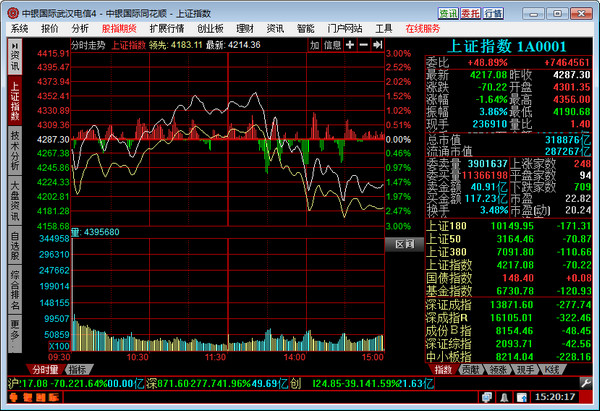Click the 加 button in chart header
The height and width of the screenshot is (411, 600).
pyautogui.click(x=315, y=45)
